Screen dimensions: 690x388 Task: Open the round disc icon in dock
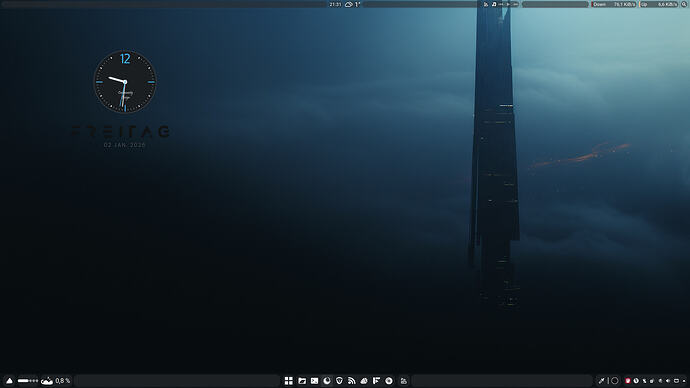(x=389, y=381)
